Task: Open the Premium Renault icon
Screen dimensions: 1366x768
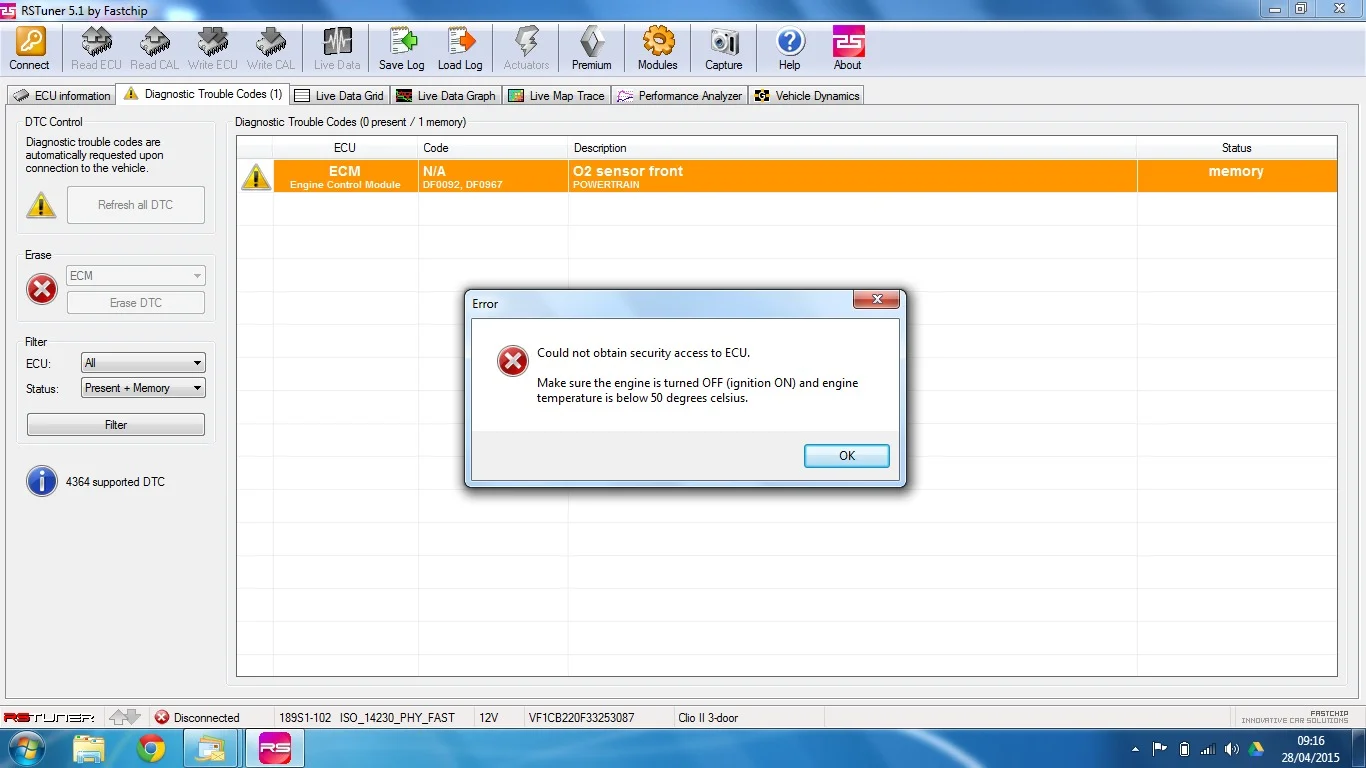Action: [592, 41]
